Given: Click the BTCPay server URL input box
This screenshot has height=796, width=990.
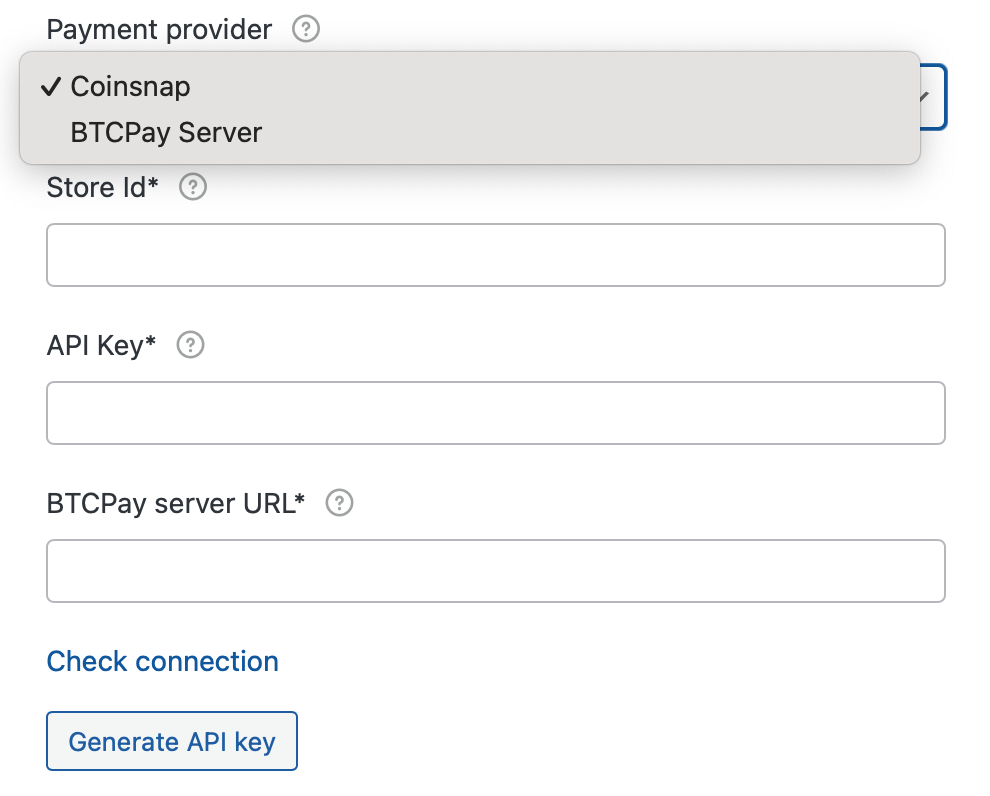Looking at the screenshot, I should (x=496, y=571).
